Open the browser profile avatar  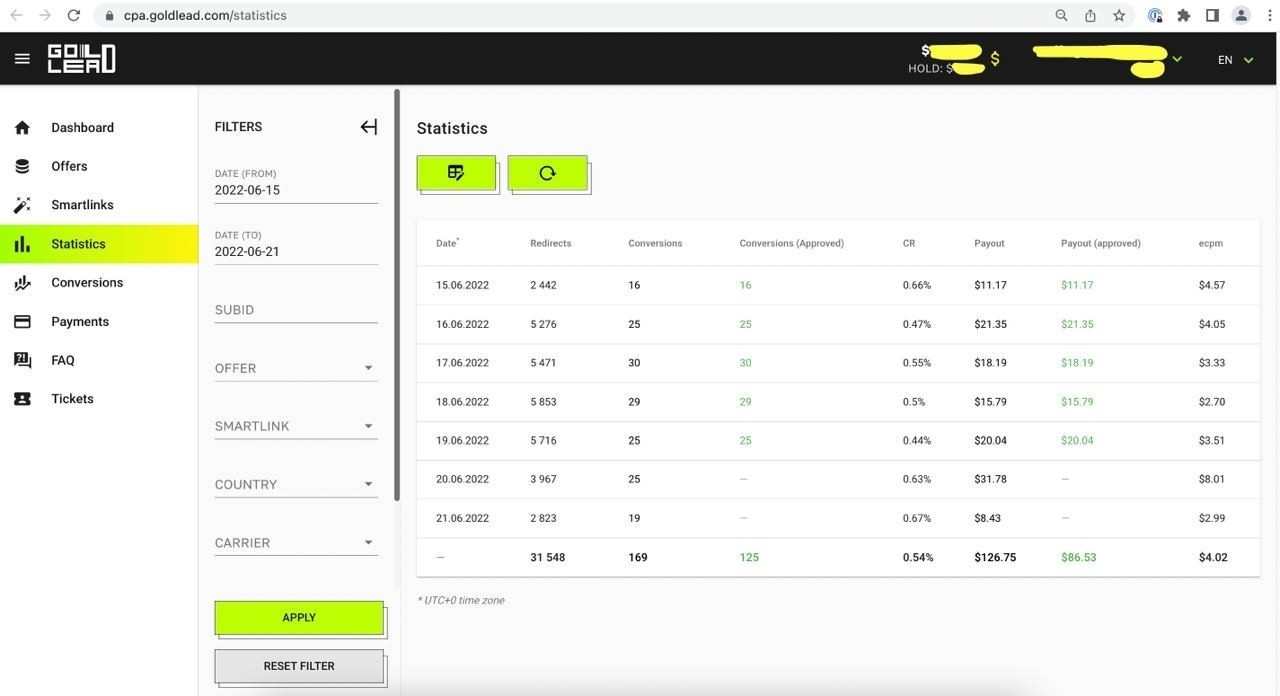point(1241,15)
